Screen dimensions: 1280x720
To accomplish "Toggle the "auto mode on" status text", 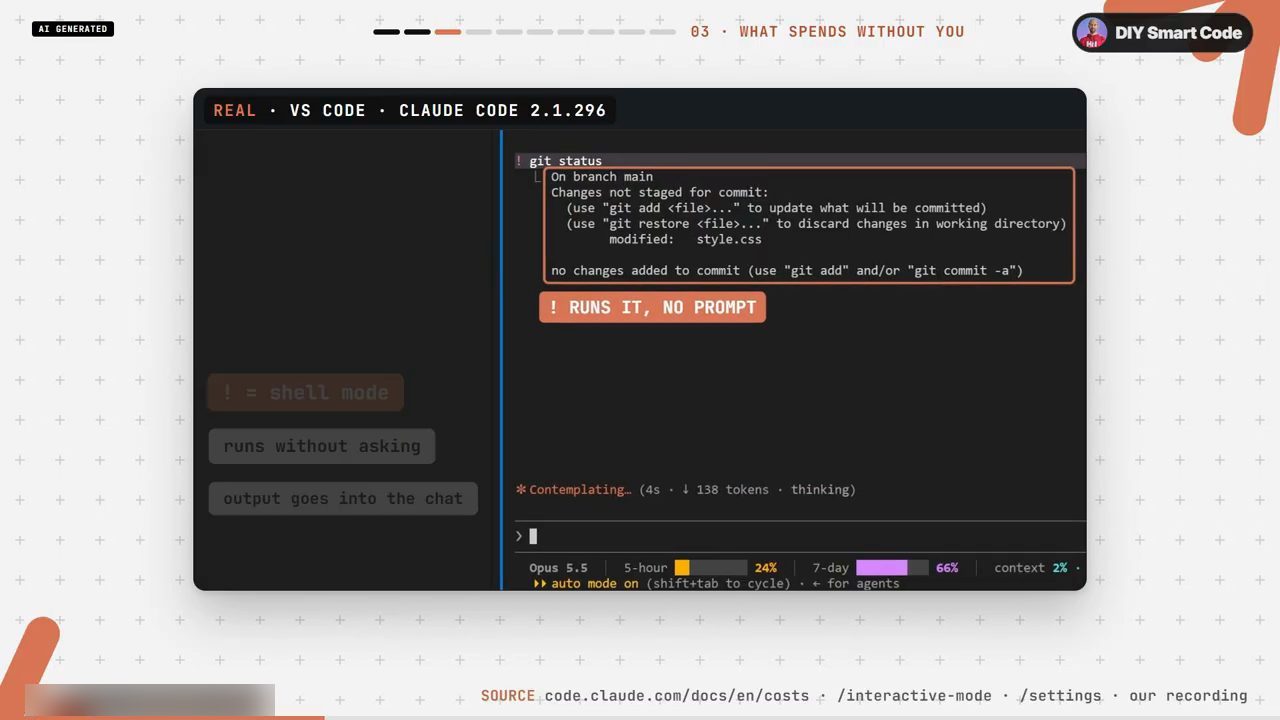I will pyautogui.click(x=594, y=584).
